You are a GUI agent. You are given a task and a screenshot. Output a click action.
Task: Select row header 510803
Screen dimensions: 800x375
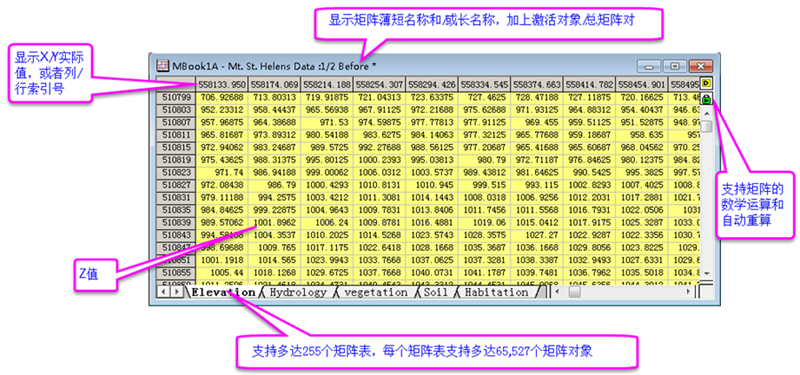tap(176, 110)
